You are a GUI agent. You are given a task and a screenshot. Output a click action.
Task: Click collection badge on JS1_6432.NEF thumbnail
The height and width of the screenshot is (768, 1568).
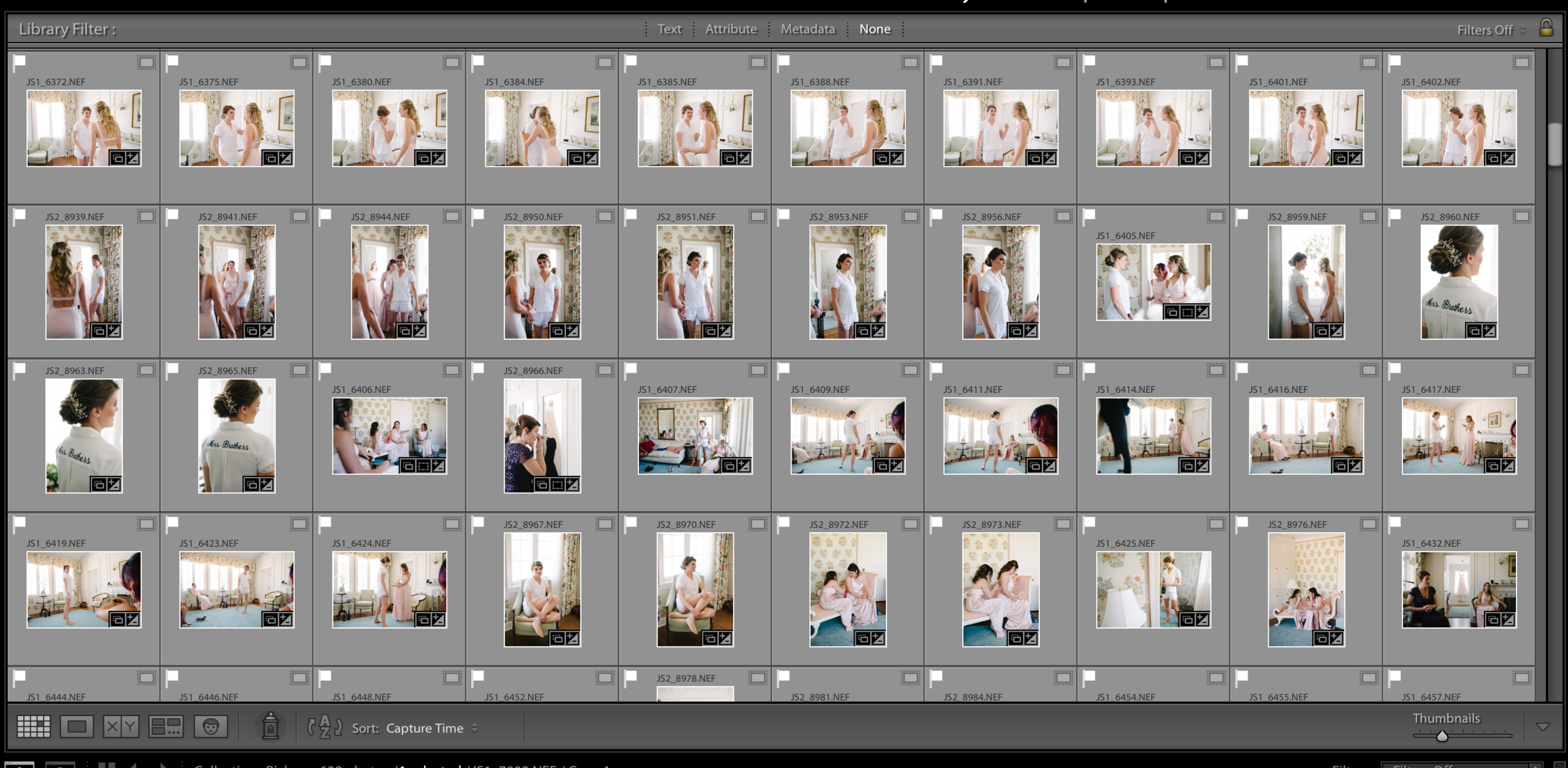[1493, 619]
